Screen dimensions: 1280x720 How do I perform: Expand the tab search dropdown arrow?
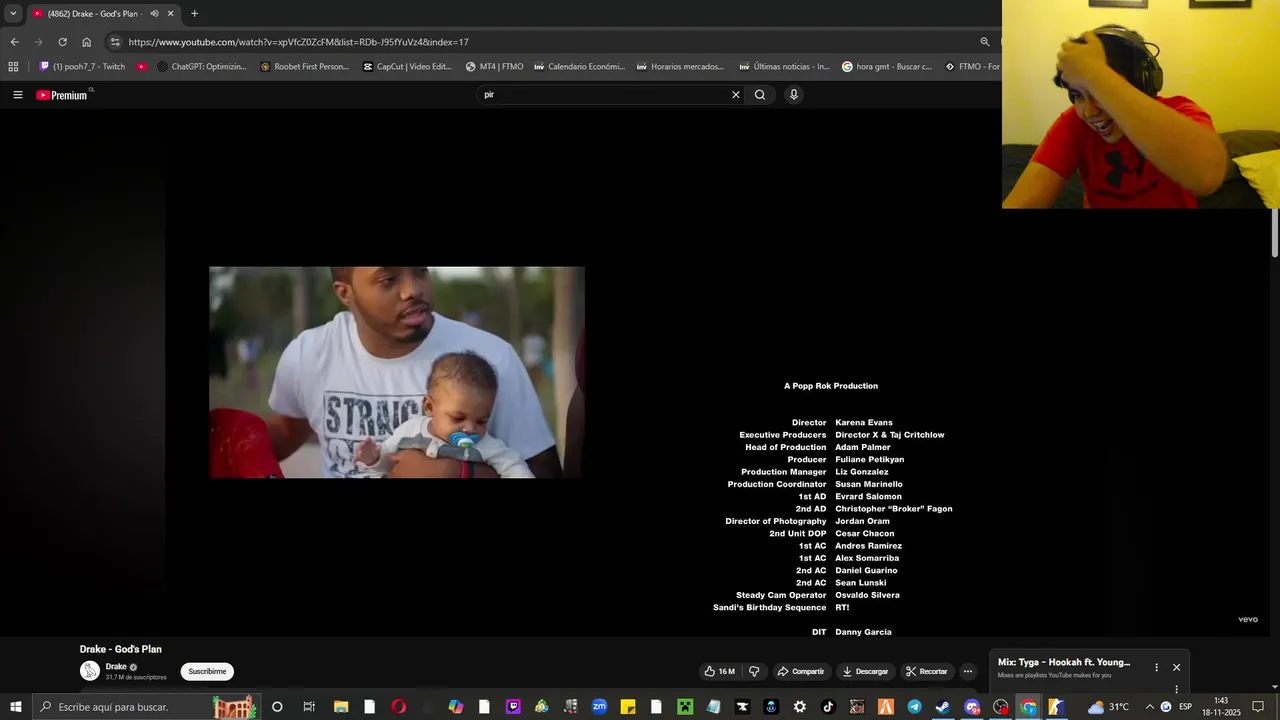tap(13, 14)
